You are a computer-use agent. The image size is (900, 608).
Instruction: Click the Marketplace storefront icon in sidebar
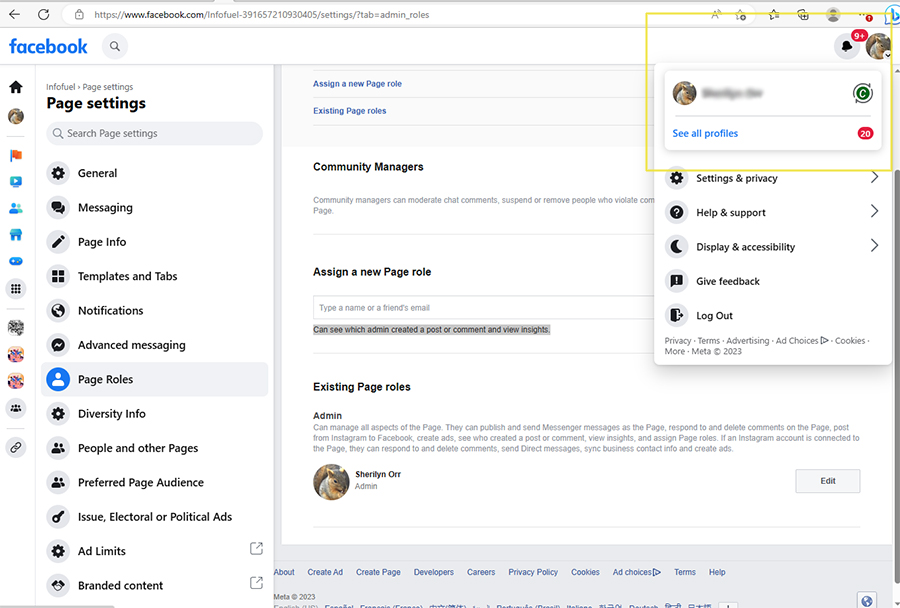click(16, 235)
